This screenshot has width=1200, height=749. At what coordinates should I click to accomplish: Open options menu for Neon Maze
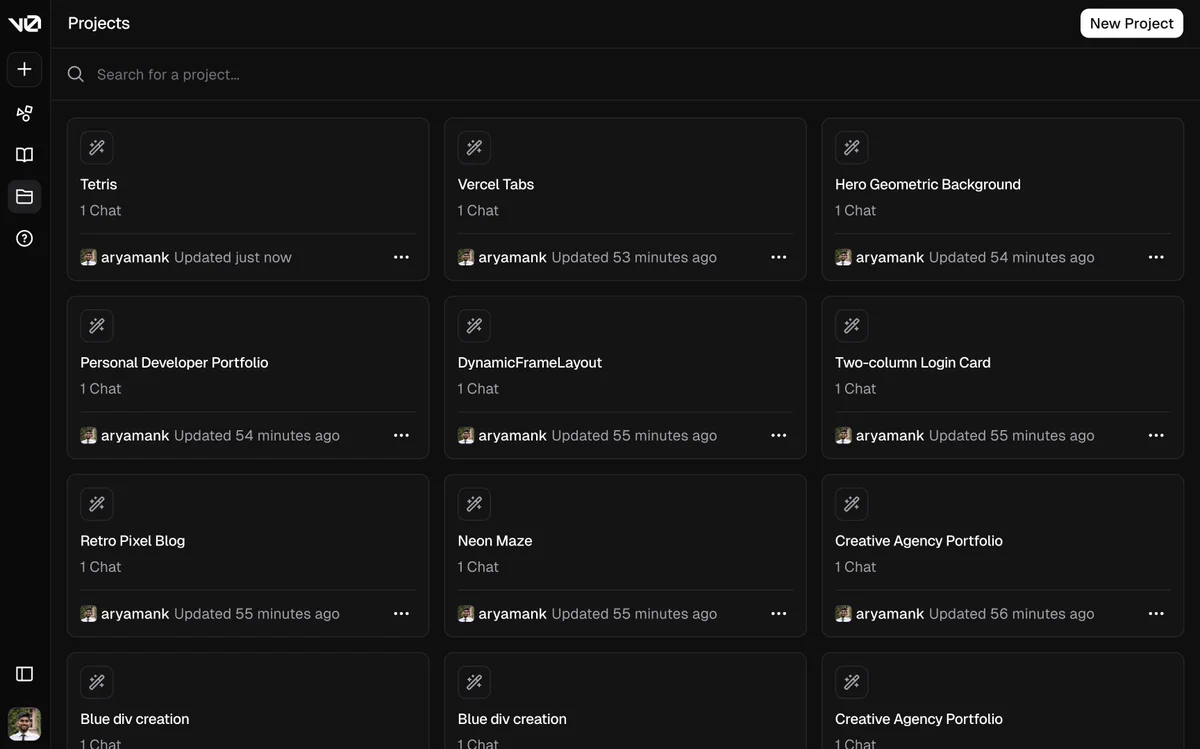[779, 613]
